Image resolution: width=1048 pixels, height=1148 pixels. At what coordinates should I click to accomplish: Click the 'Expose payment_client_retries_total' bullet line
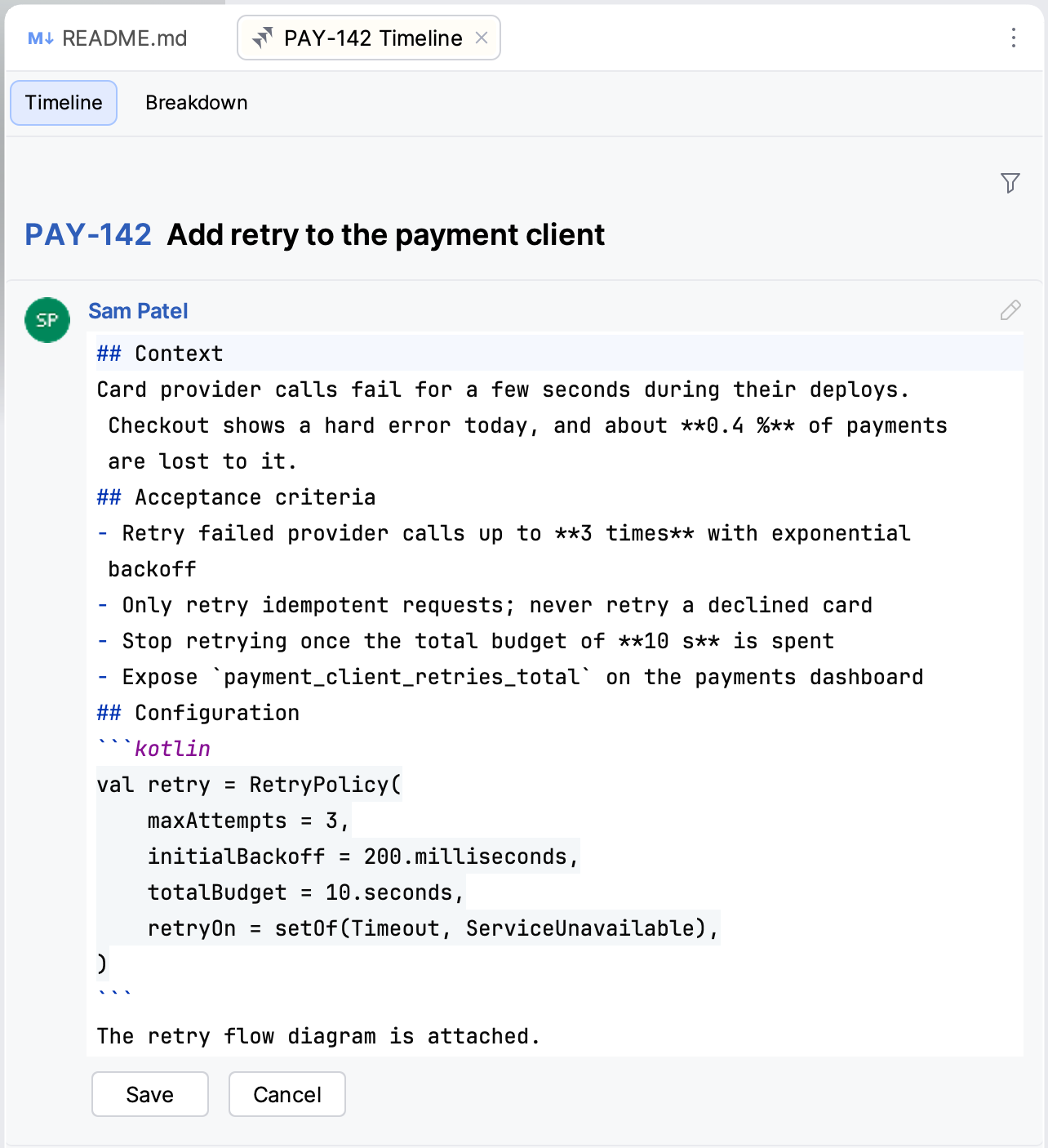[x=510, y=677]
